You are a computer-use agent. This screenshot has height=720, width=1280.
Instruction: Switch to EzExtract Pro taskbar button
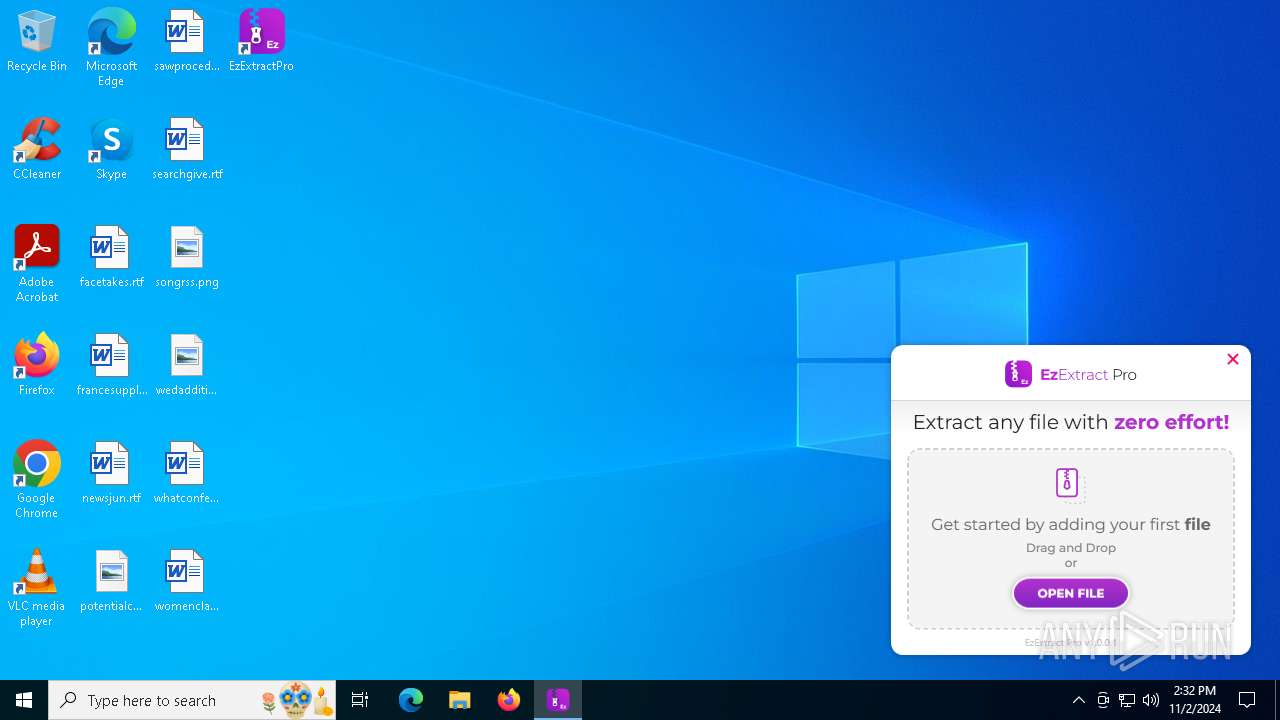click(558, 700)
